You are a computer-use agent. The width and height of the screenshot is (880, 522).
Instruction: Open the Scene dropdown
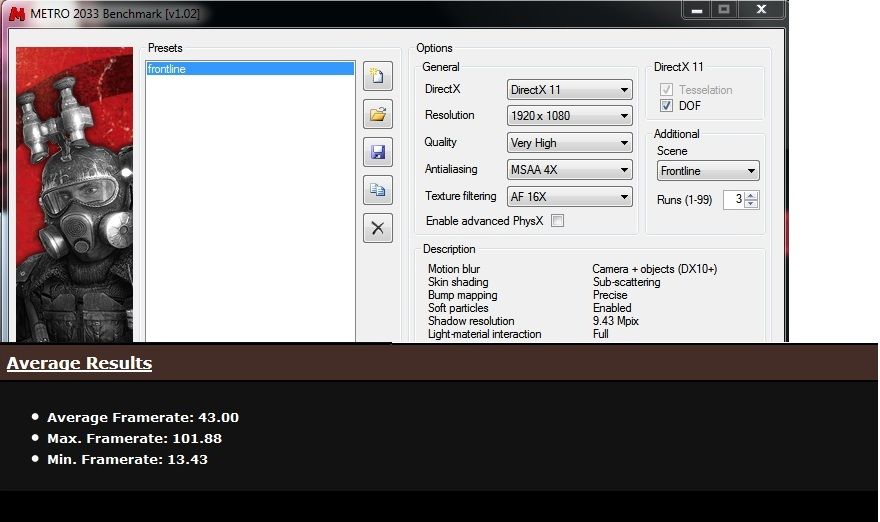click(708, 172)
